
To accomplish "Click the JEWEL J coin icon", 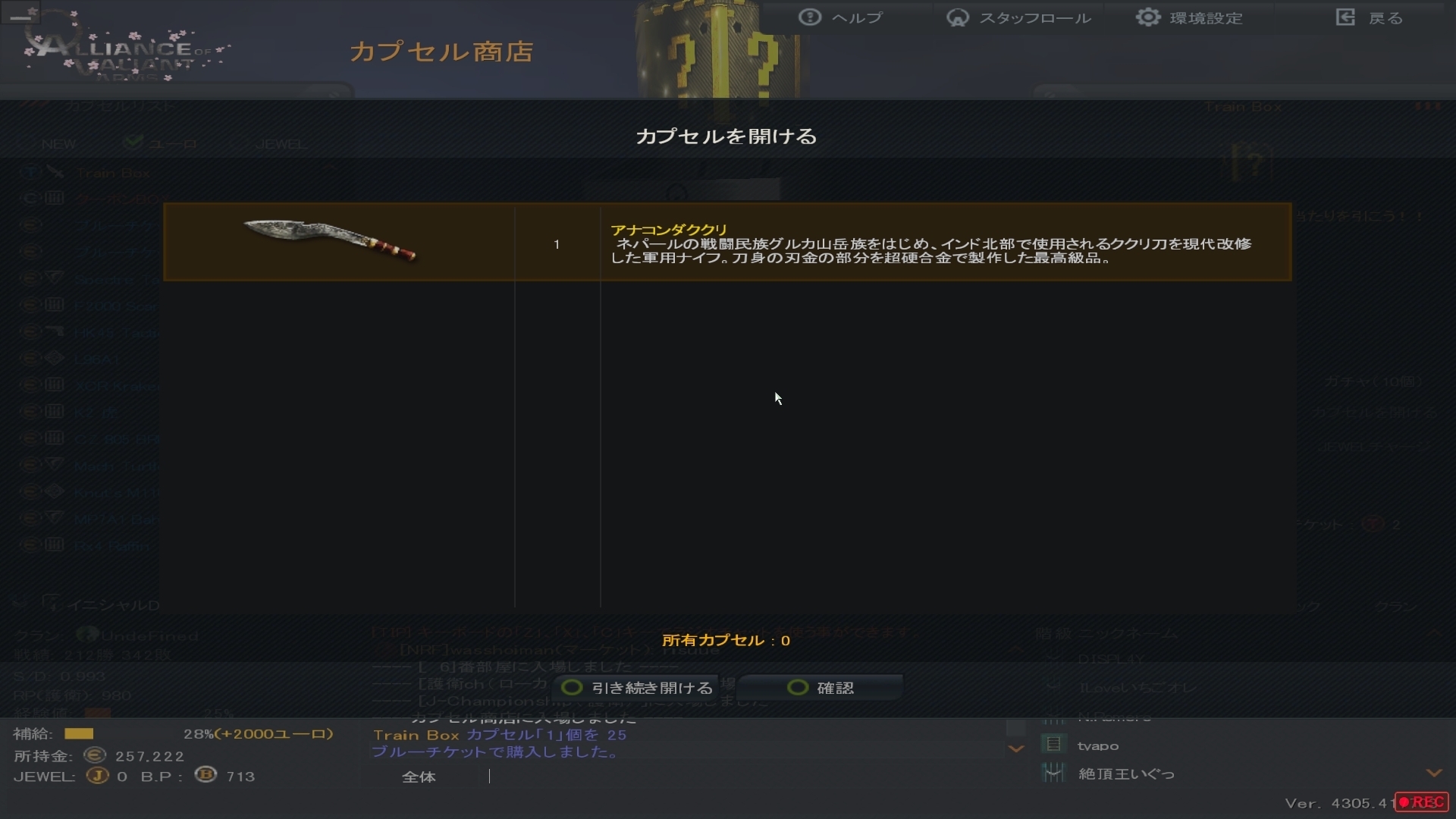I will pyautogui.click(x=97, y=775).
